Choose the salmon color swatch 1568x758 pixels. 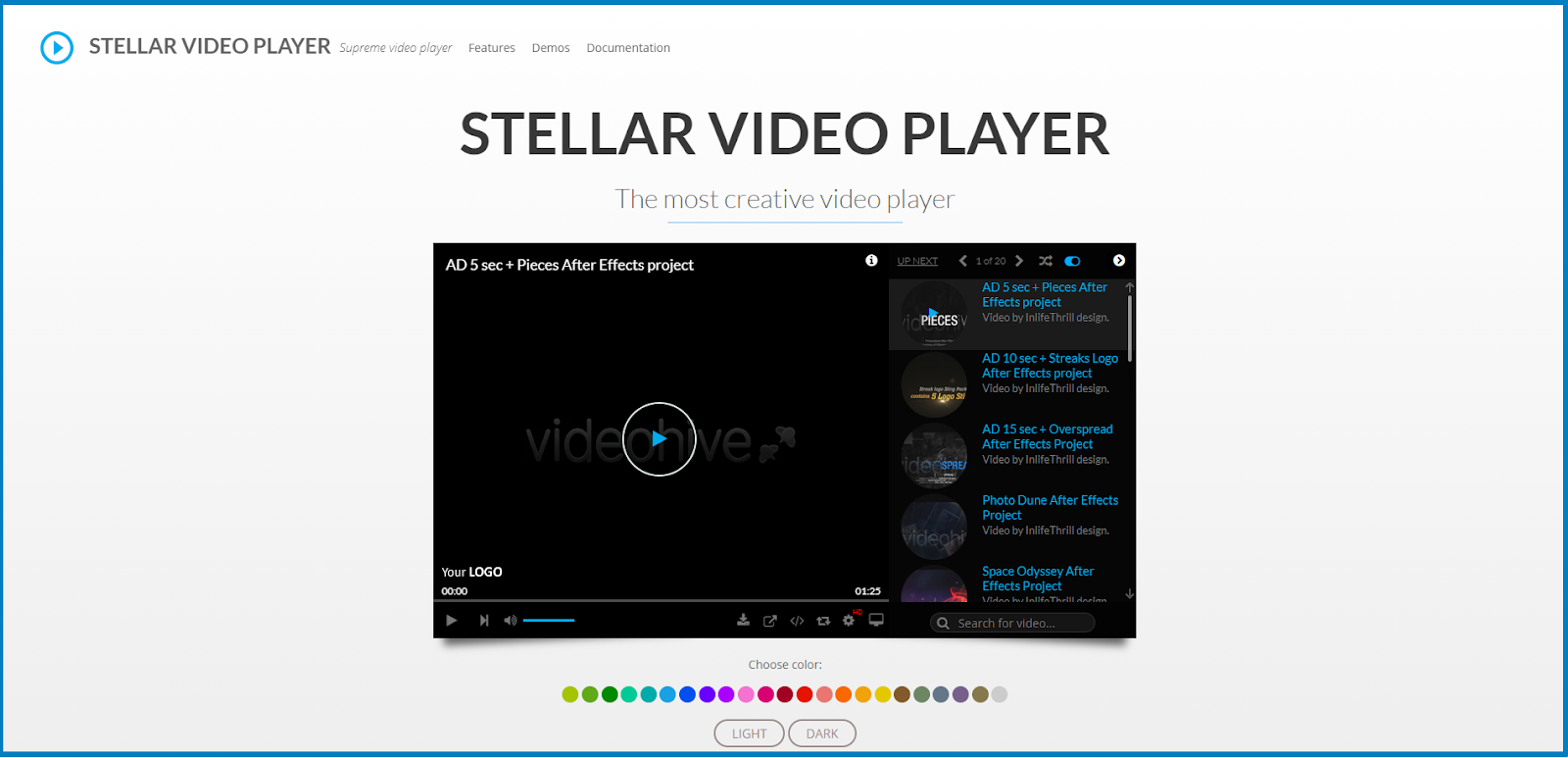tap(824, 694)
